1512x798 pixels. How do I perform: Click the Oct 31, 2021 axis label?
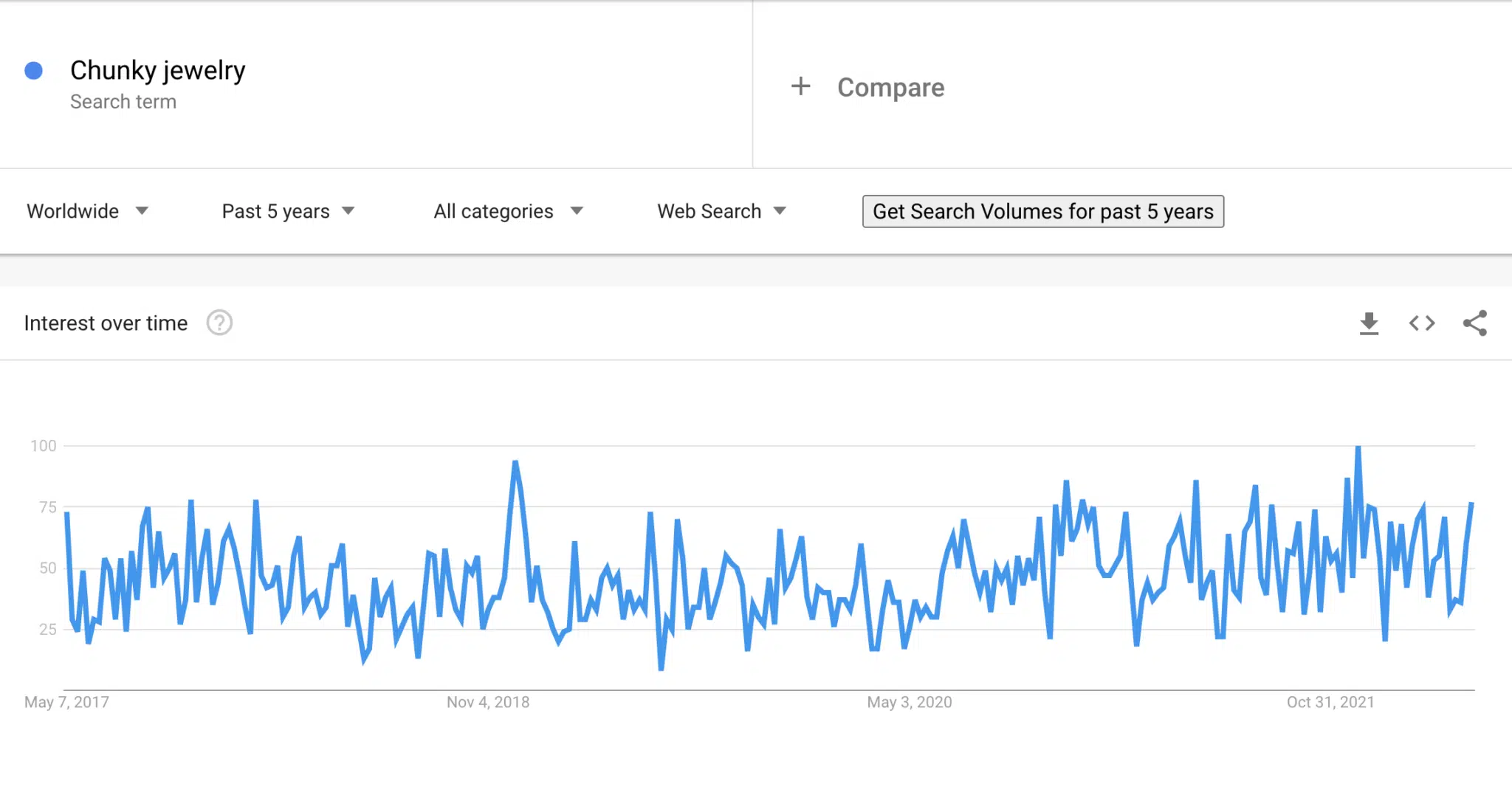click(1330, 702)
